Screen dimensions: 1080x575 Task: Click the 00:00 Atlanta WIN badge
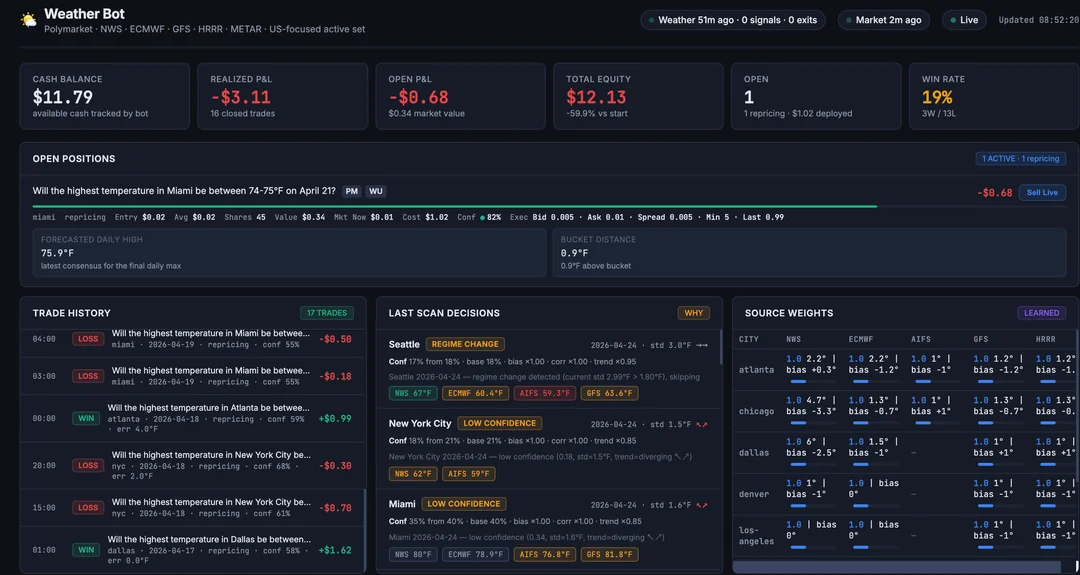click(x=86, y=418)
